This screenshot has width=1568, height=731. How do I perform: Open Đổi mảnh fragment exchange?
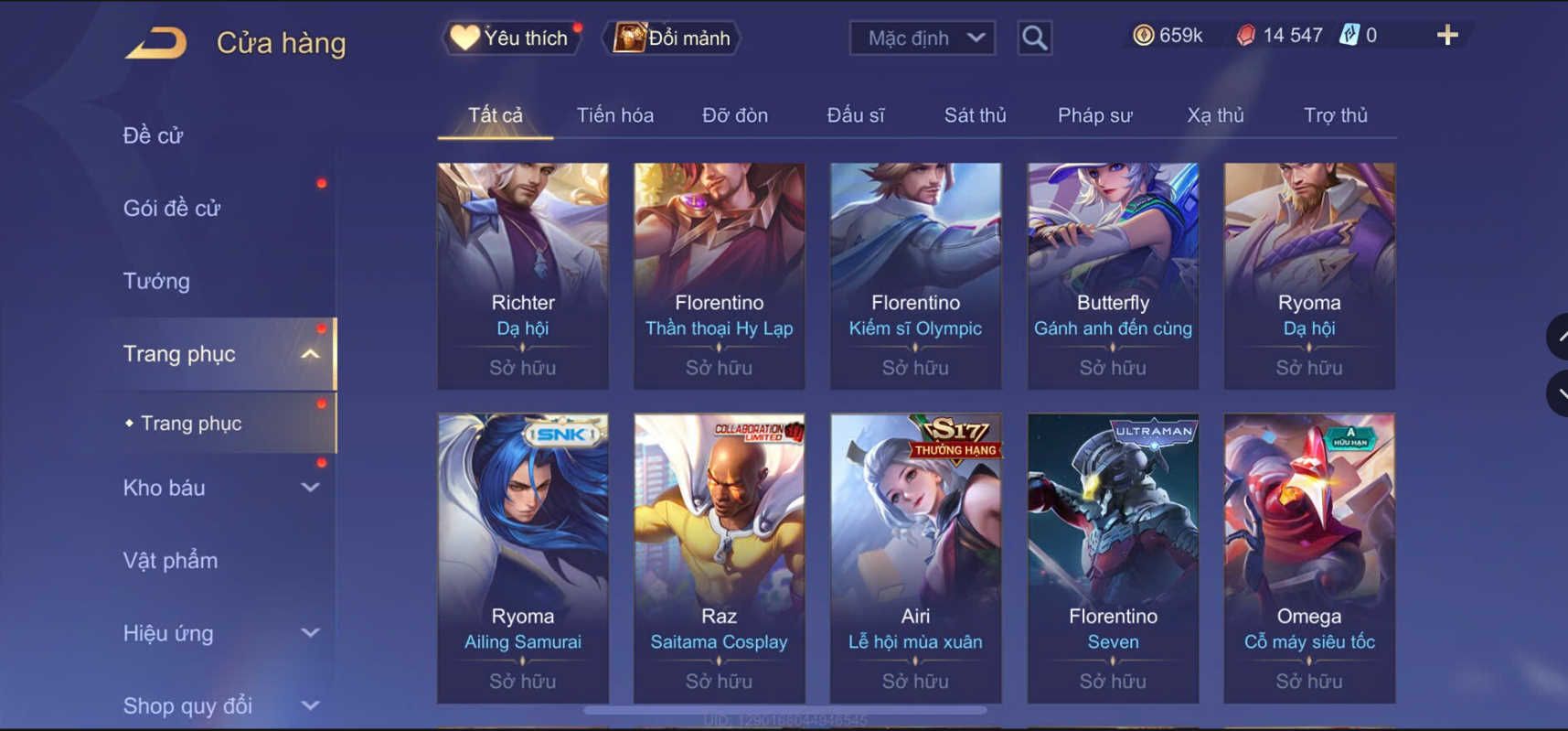point(672,38)
